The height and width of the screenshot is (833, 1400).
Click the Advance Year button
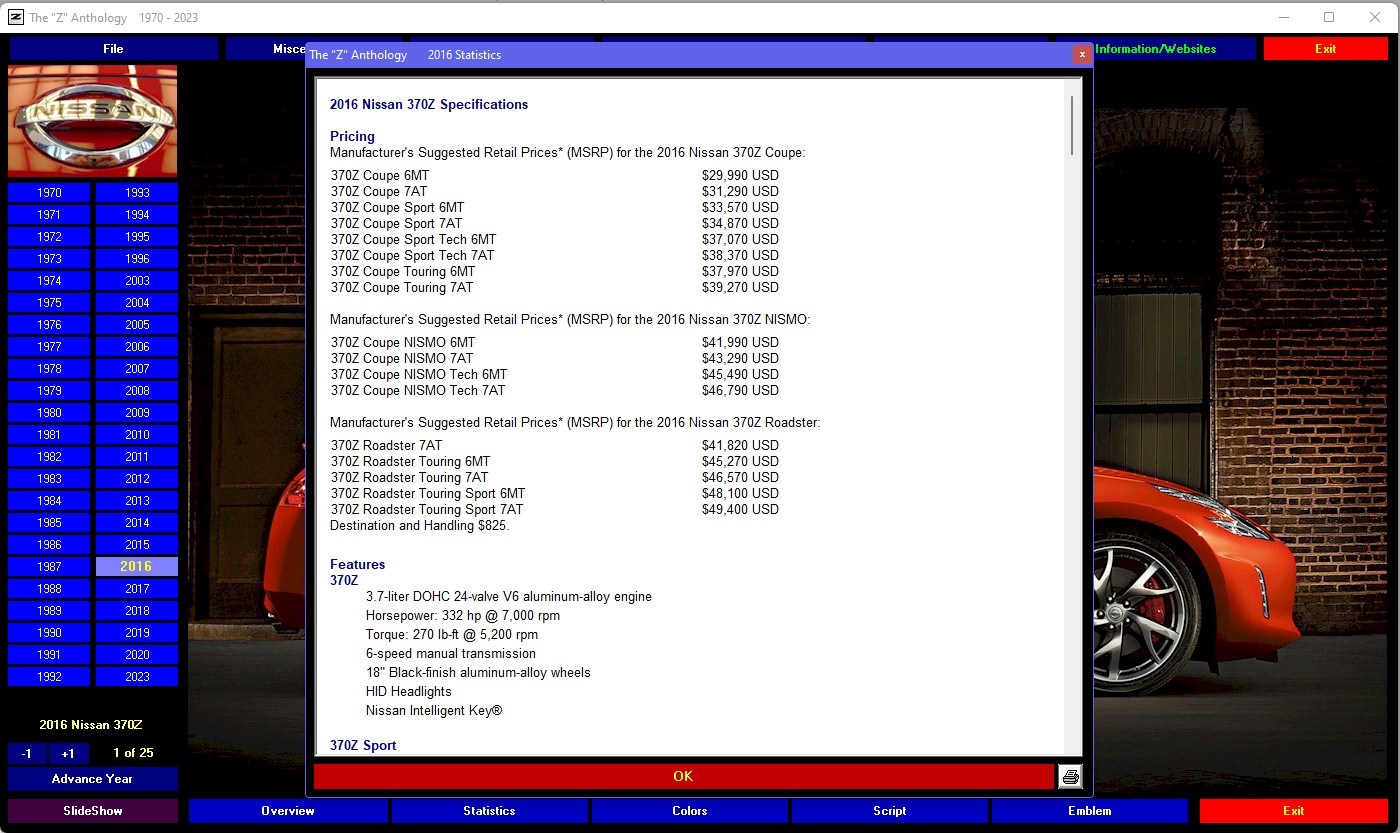pyautogui.click(x=93, y=779)
